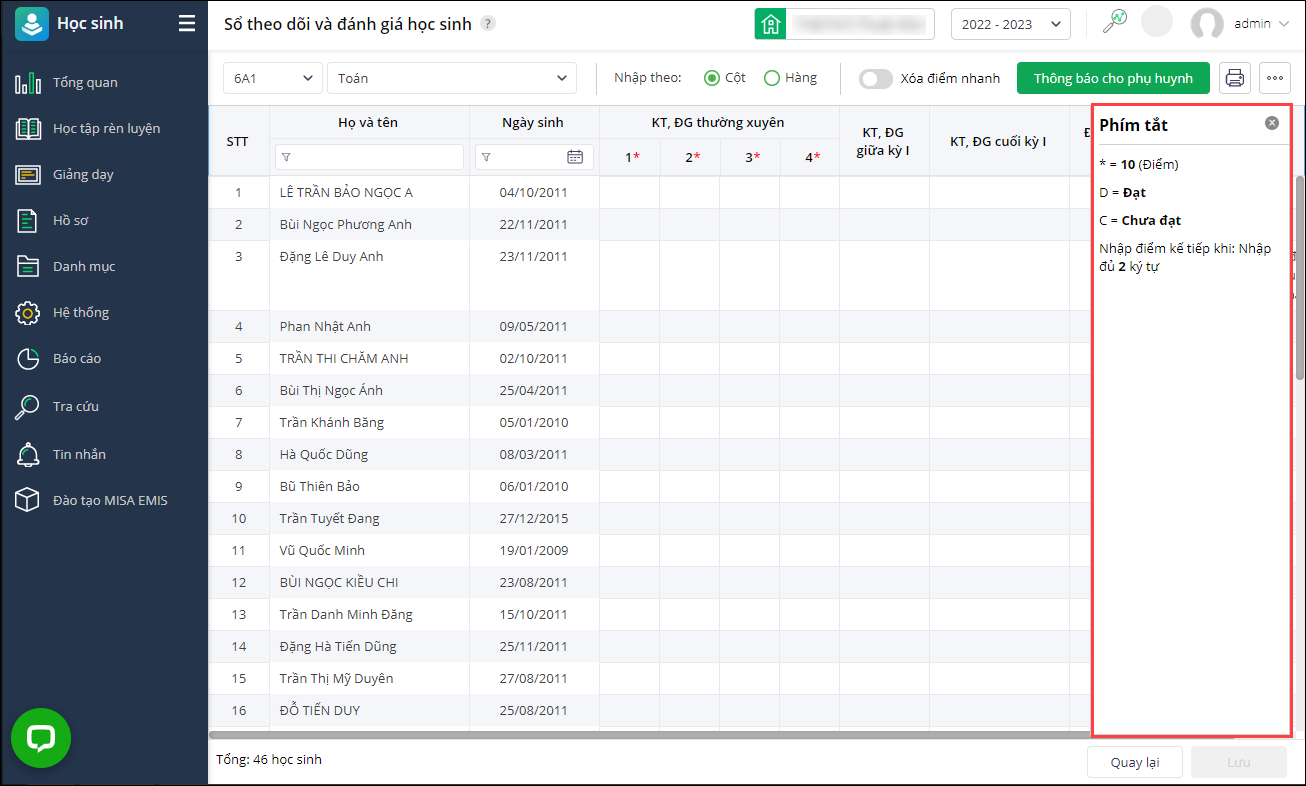
Task: Select student TRẦN THI CHÂM ANH
Action: click(x=344, y=359)
